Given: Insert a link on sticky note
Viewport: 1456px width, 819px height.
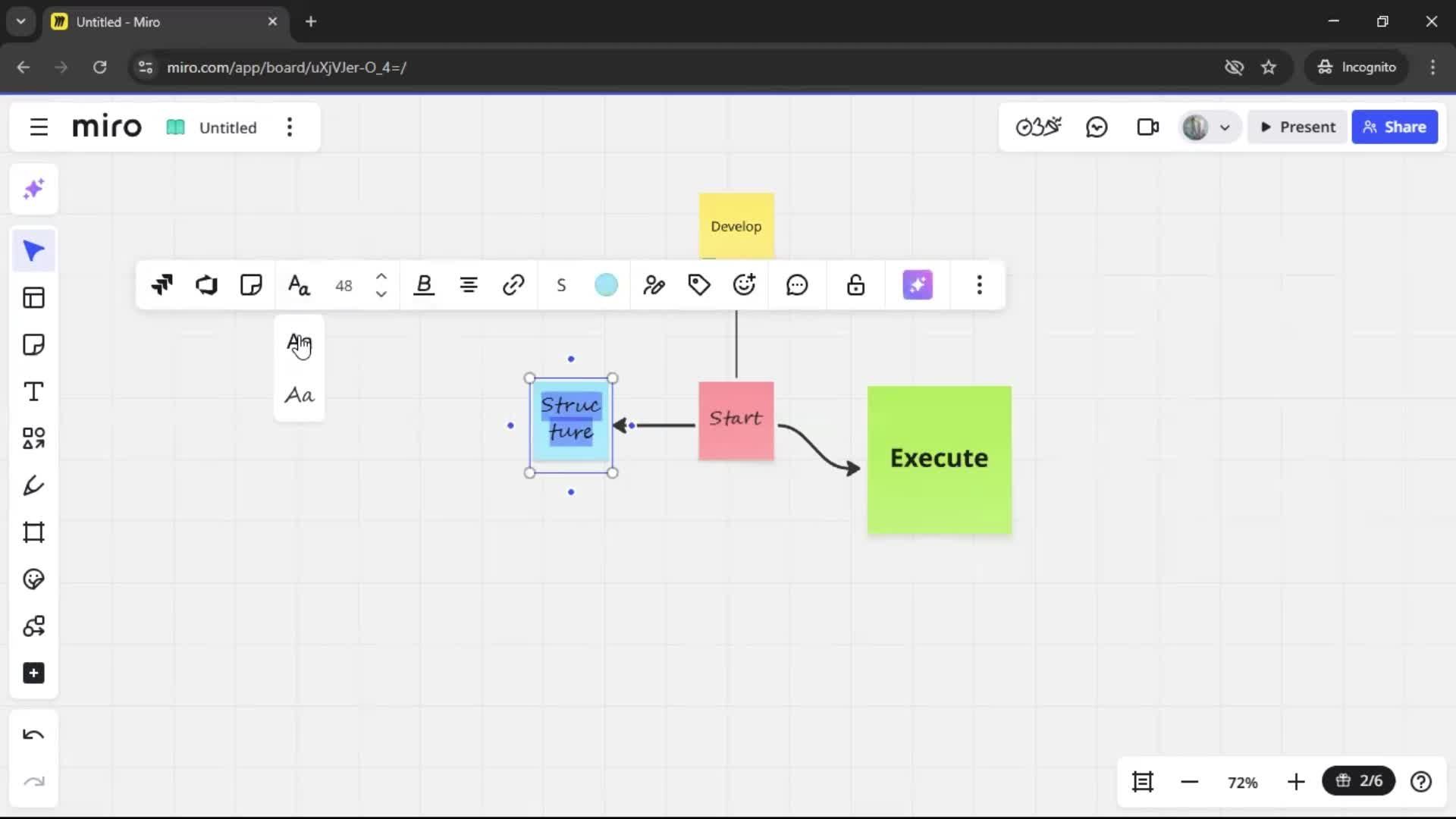Looking at the screenshot, I should [x=513, y=285].
